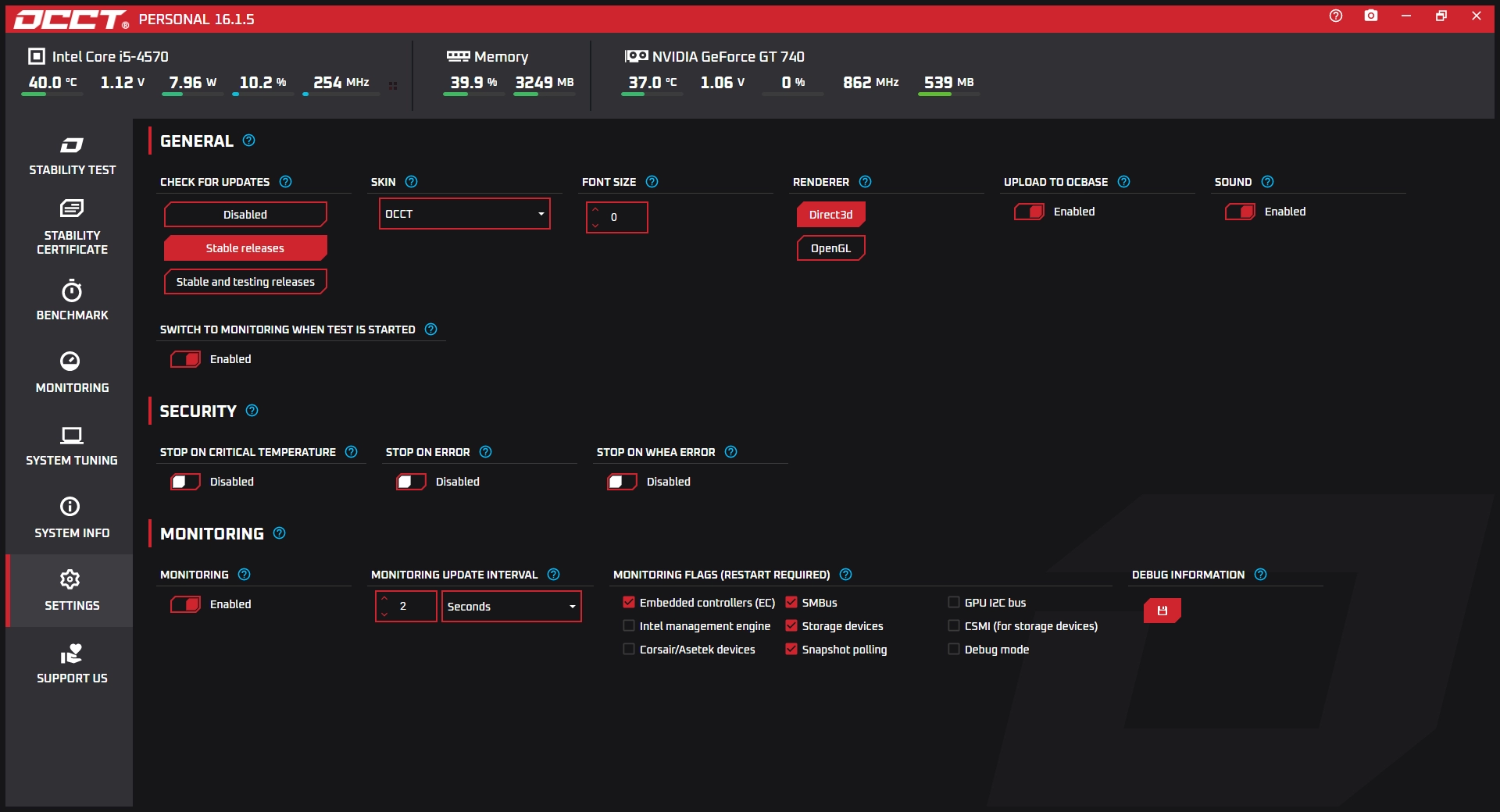Click the help icon beside SKIN
Screen dimensions: 1500x812
click(412, 182)
